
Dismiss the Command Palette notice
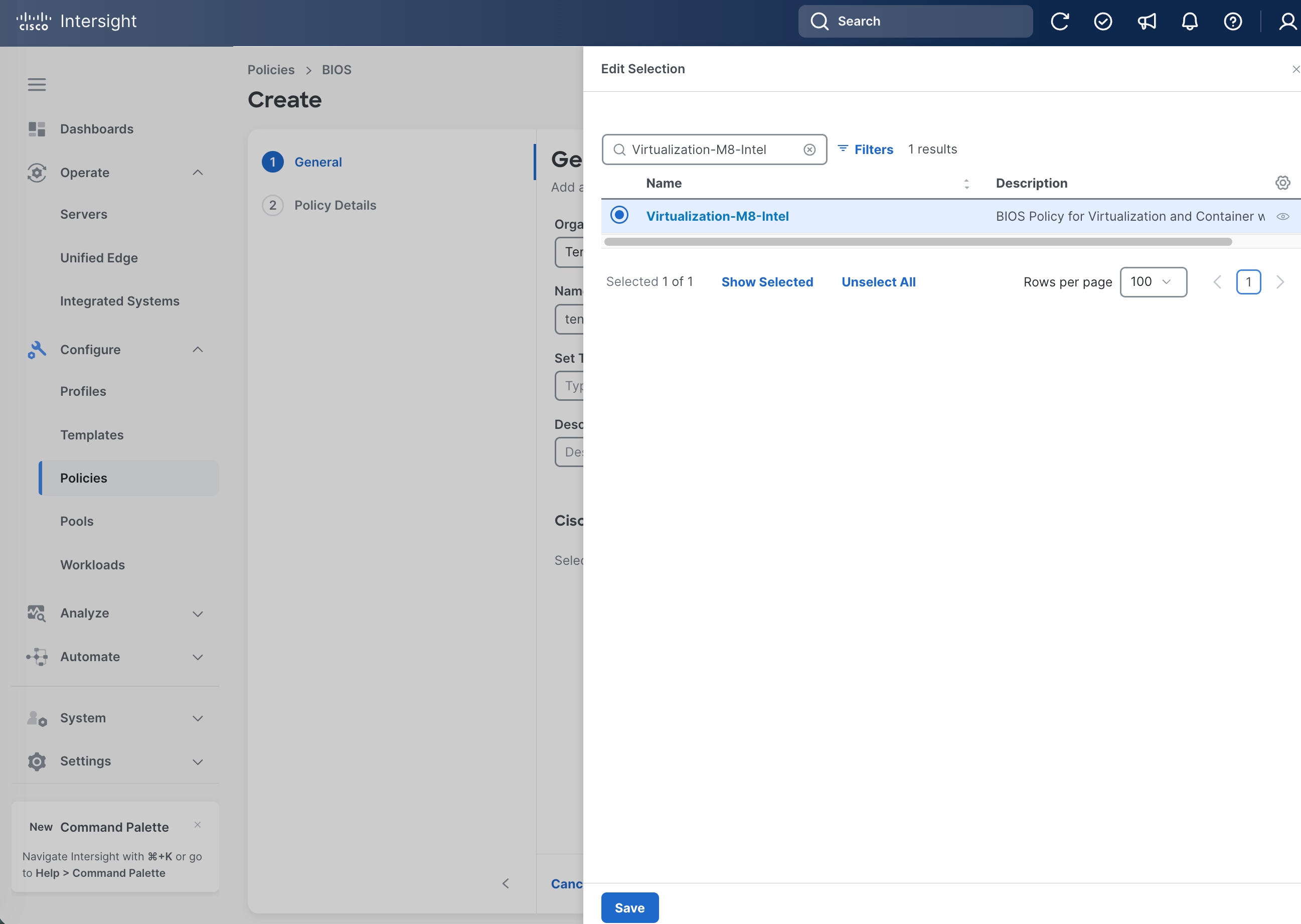[x=198, y=825]
